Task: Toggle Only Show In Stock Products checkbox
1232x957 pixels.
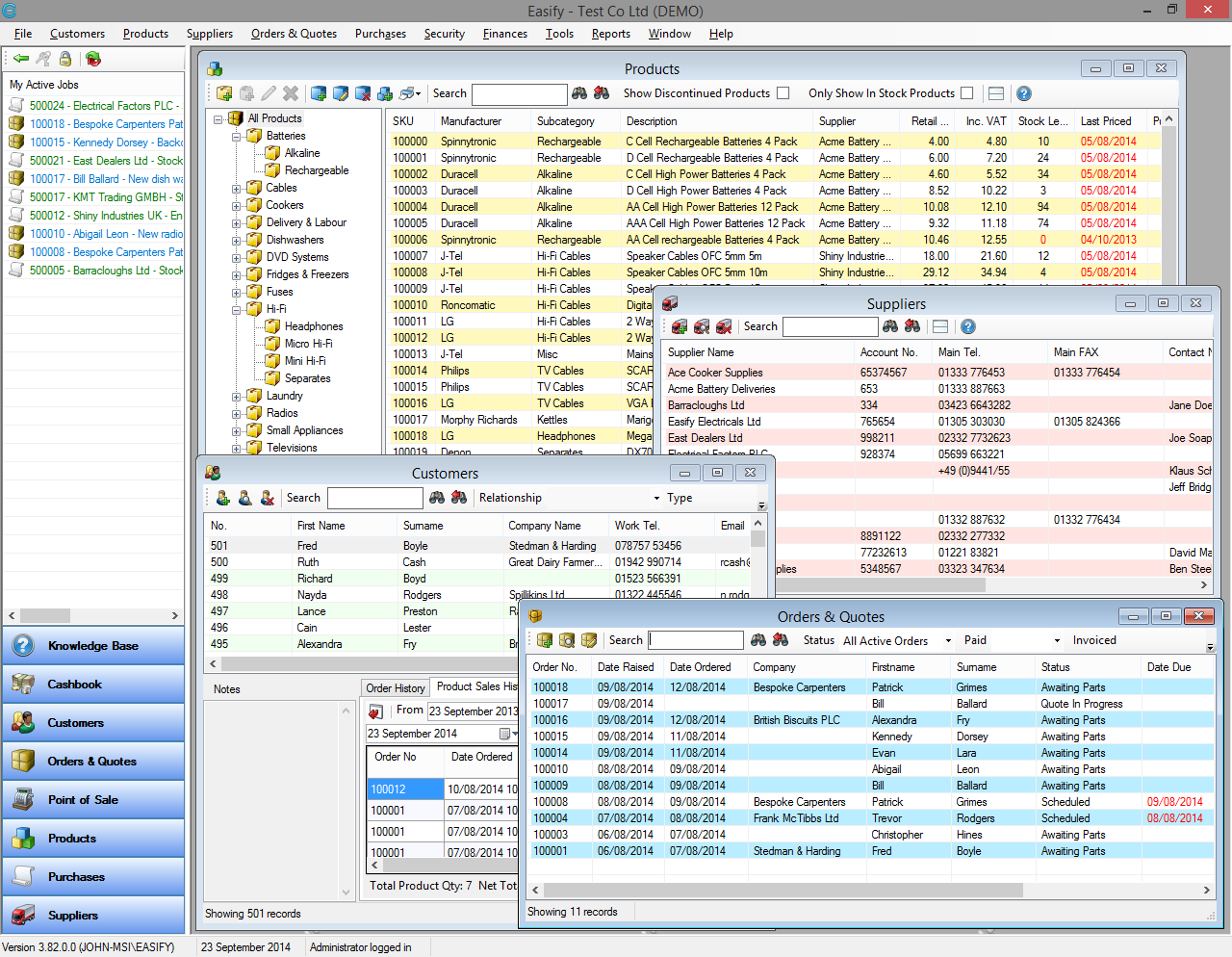Action: click(x=966, y=93)
